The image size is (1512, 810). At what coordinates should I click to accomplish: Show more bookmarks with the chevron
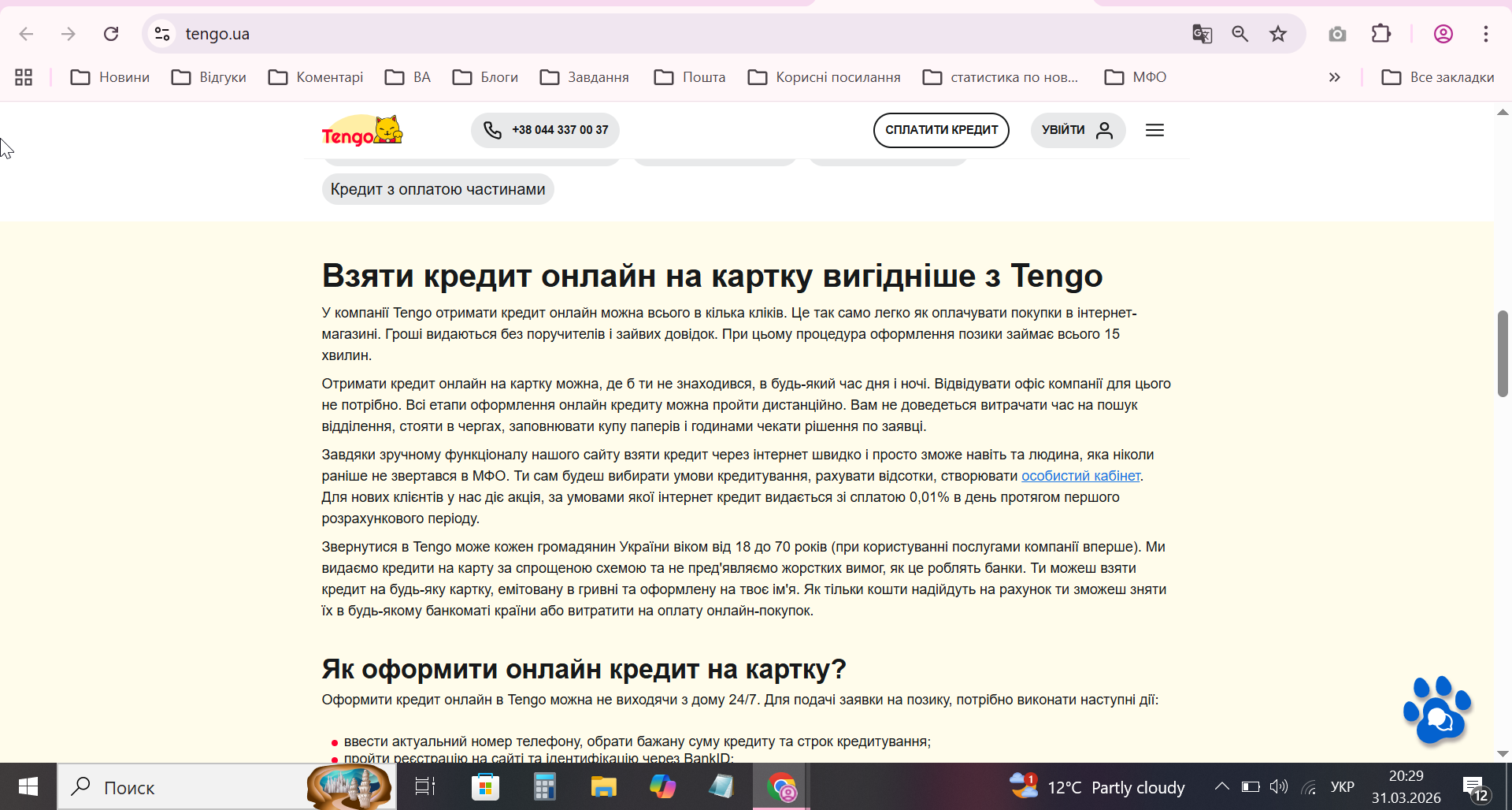pyautogui.click(x=1334, y=77)
